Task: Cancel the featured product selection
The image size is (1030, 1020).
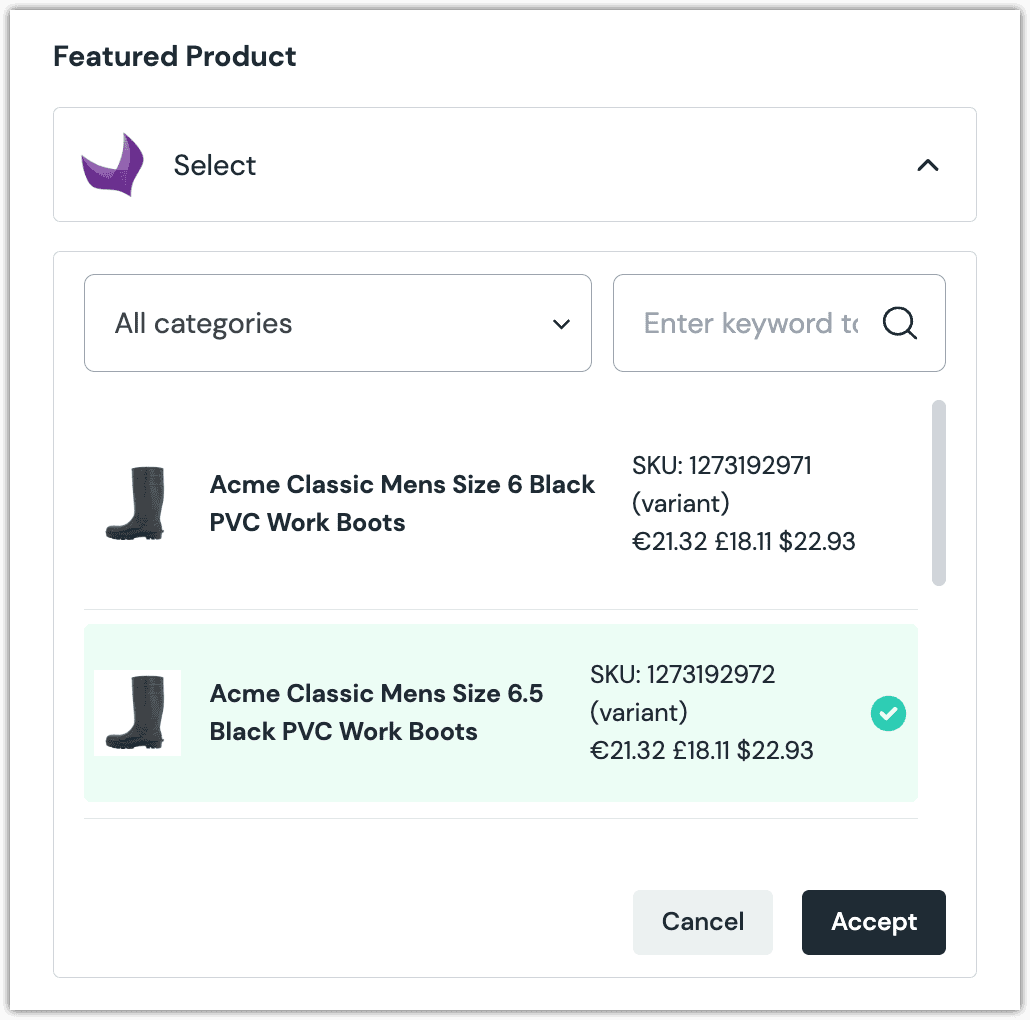Action: 702,922
